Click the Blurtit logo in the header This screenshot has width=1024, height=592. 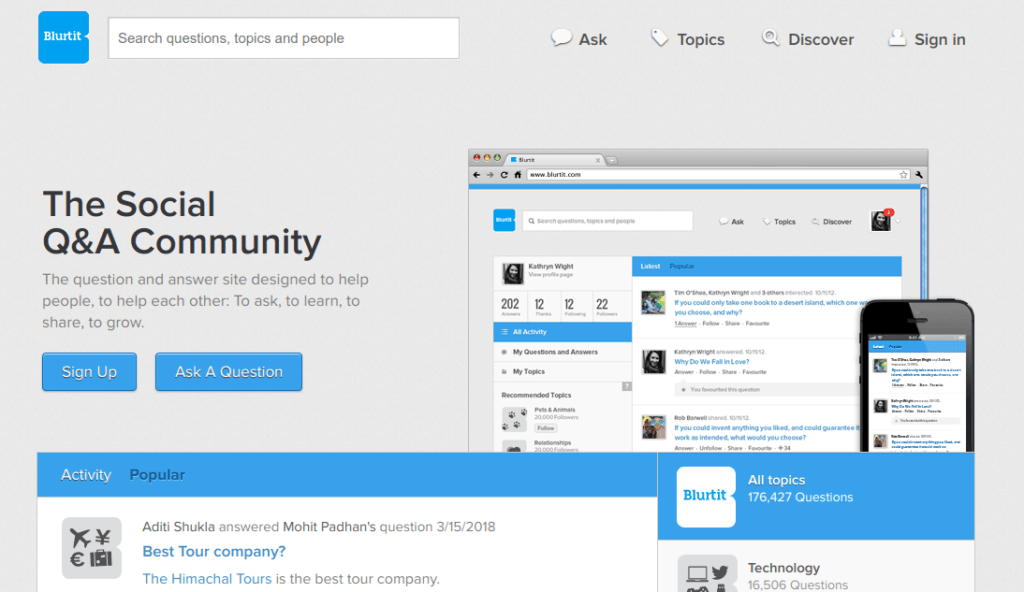pos(63,37)
